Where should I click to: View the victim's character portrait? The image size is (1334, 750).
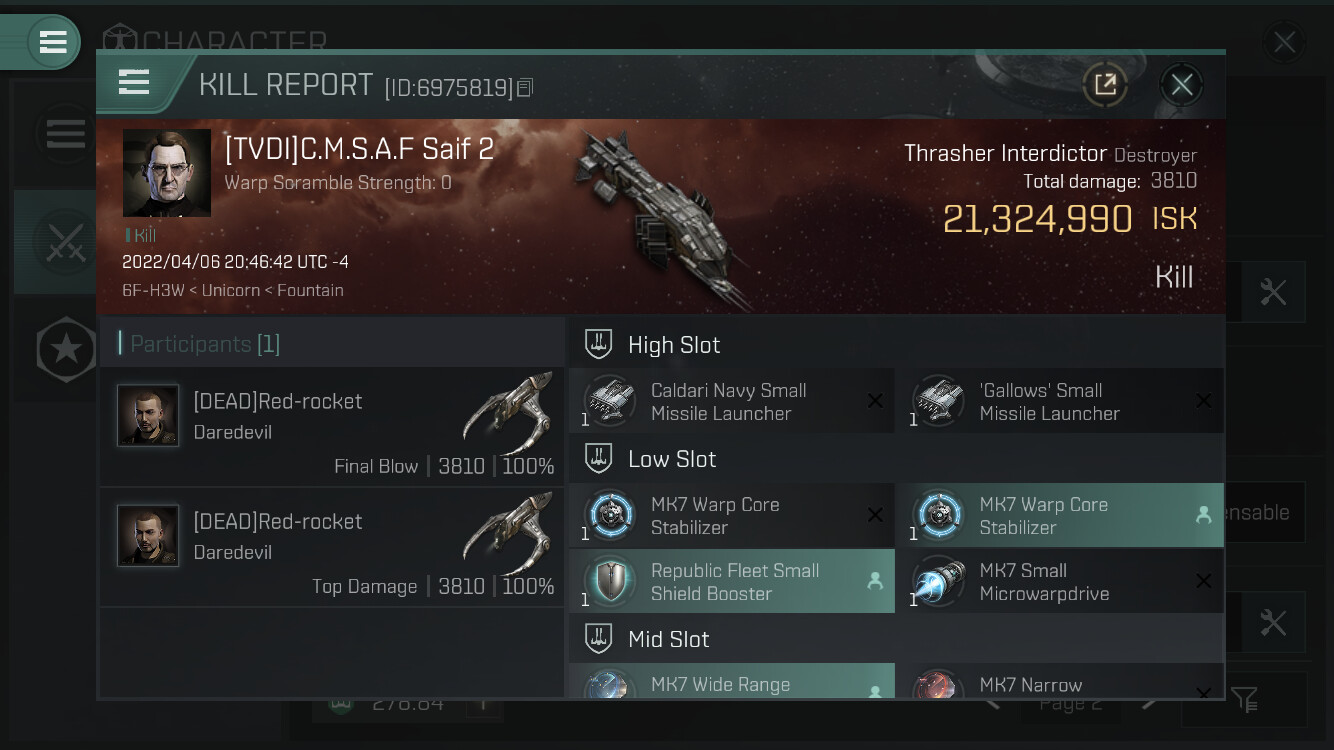(x=167, y=173)
